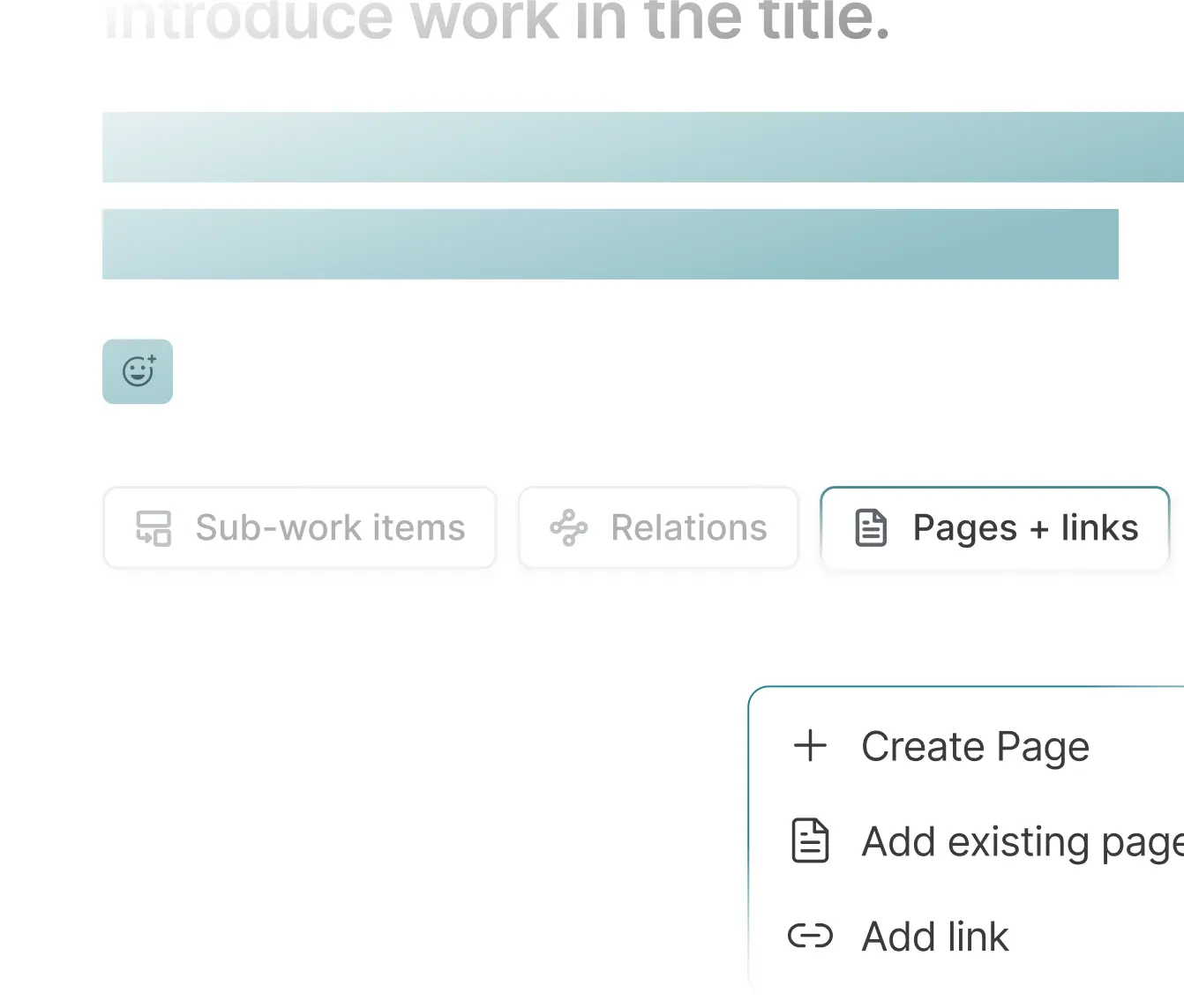The height and width of the screenshot is (1008, 1184).
Task: Open the Sub-work items tab
Action: (299, 528)
